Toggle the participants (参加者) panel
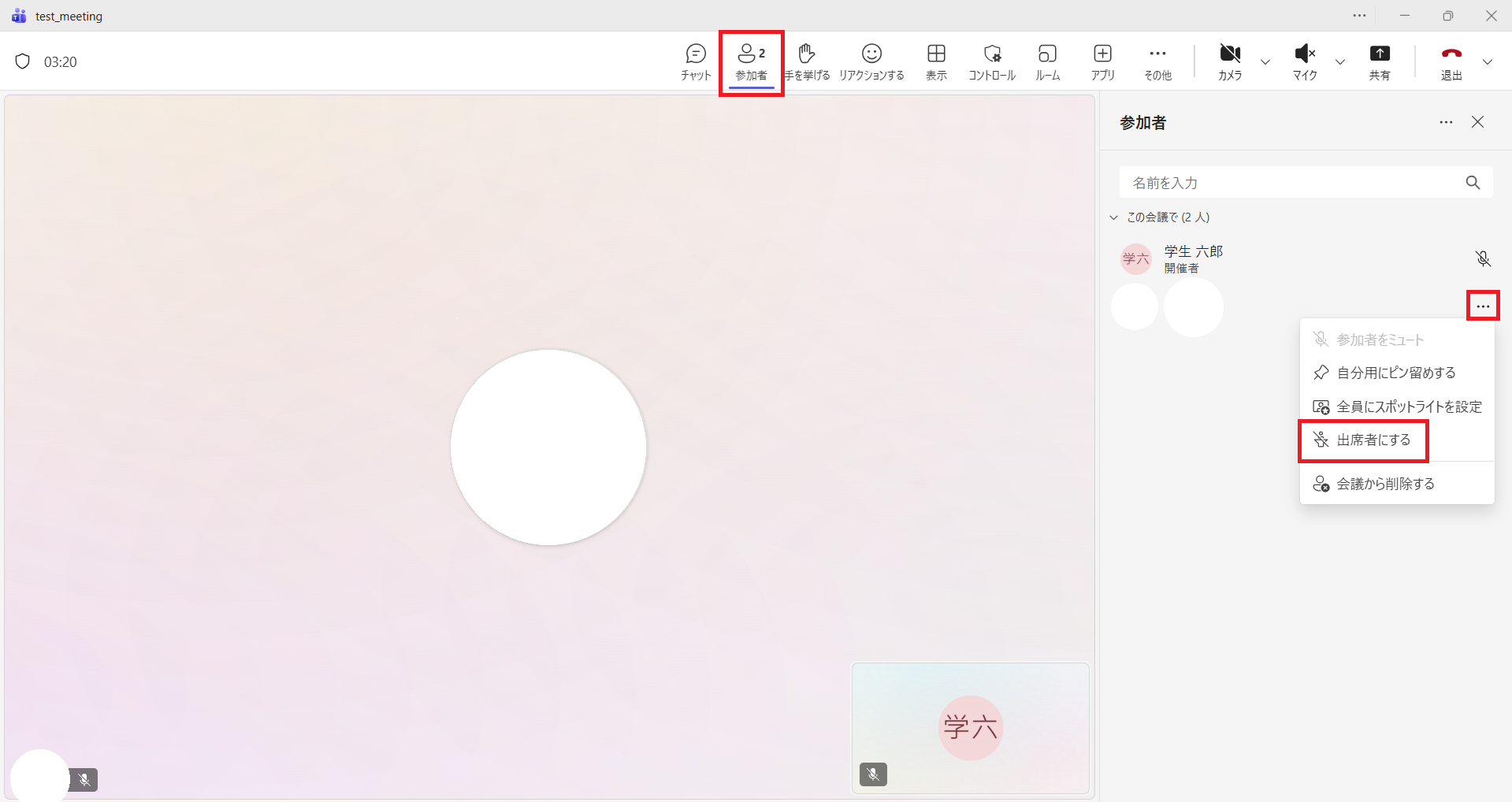The height and width of the screenshot is (802, 1512). 751,61
